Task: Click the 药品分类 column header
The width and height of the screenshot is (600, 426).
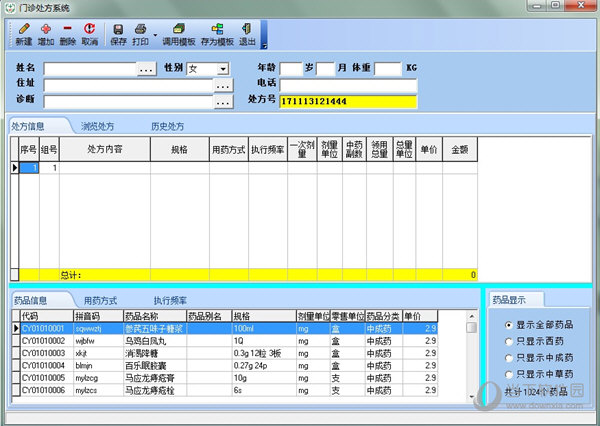Action: click(383, 316)
